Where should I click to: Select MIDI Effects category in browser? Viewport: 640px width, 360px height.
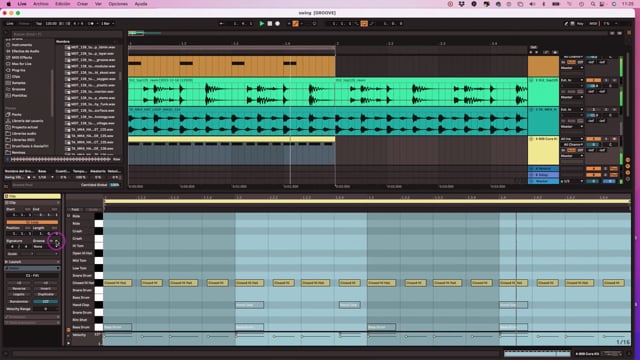(21, 58)
